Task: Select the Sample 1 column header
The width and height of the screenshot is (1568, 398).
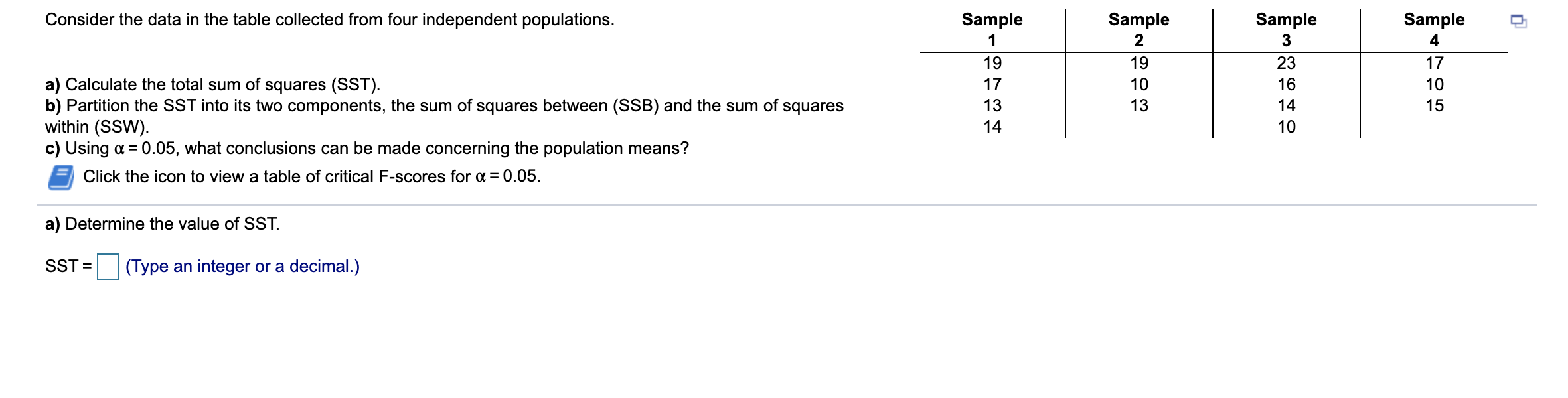Action: 992,30
